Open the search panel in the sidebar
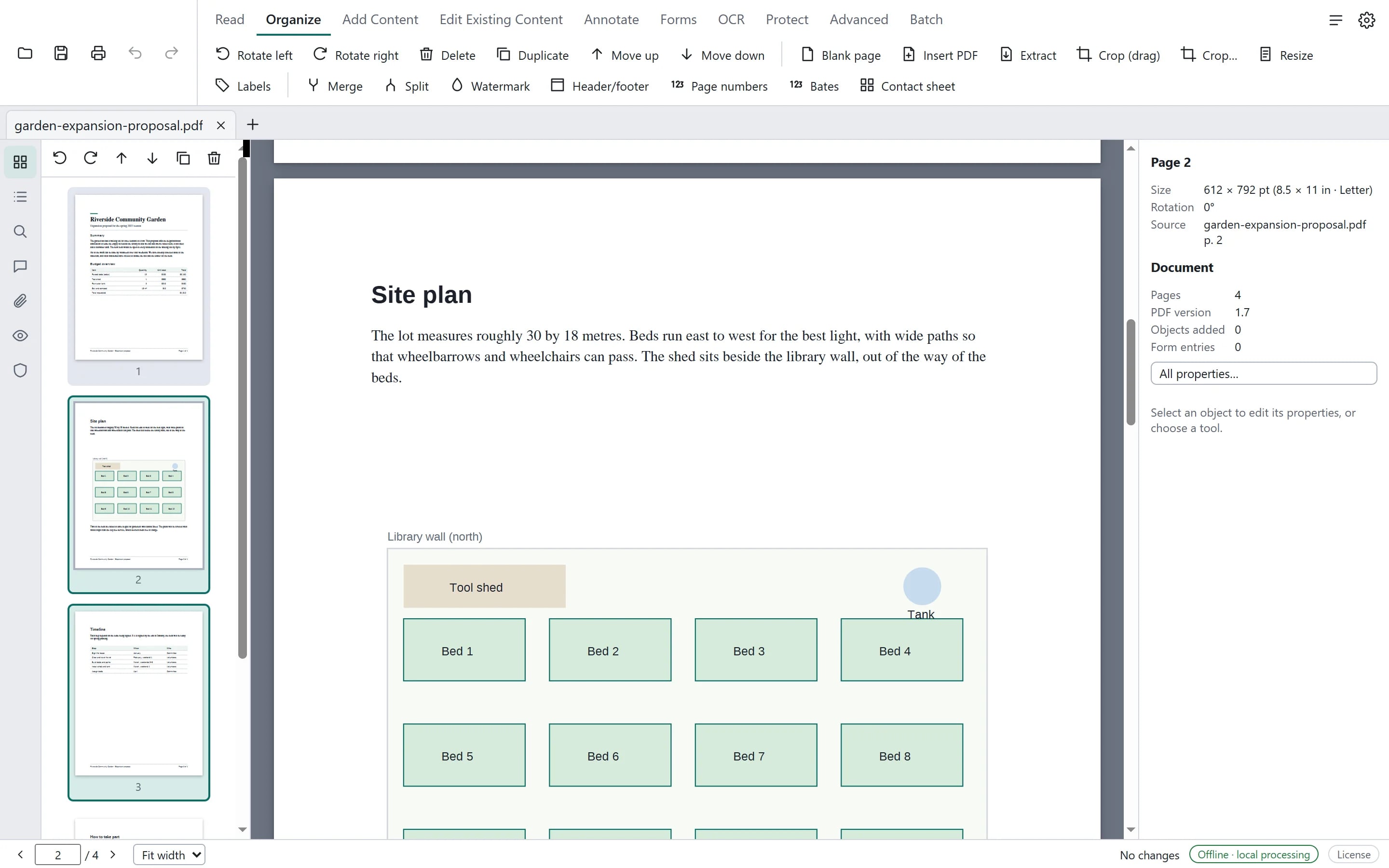This screenshot has height=868, width=1389. pos(20,232)
